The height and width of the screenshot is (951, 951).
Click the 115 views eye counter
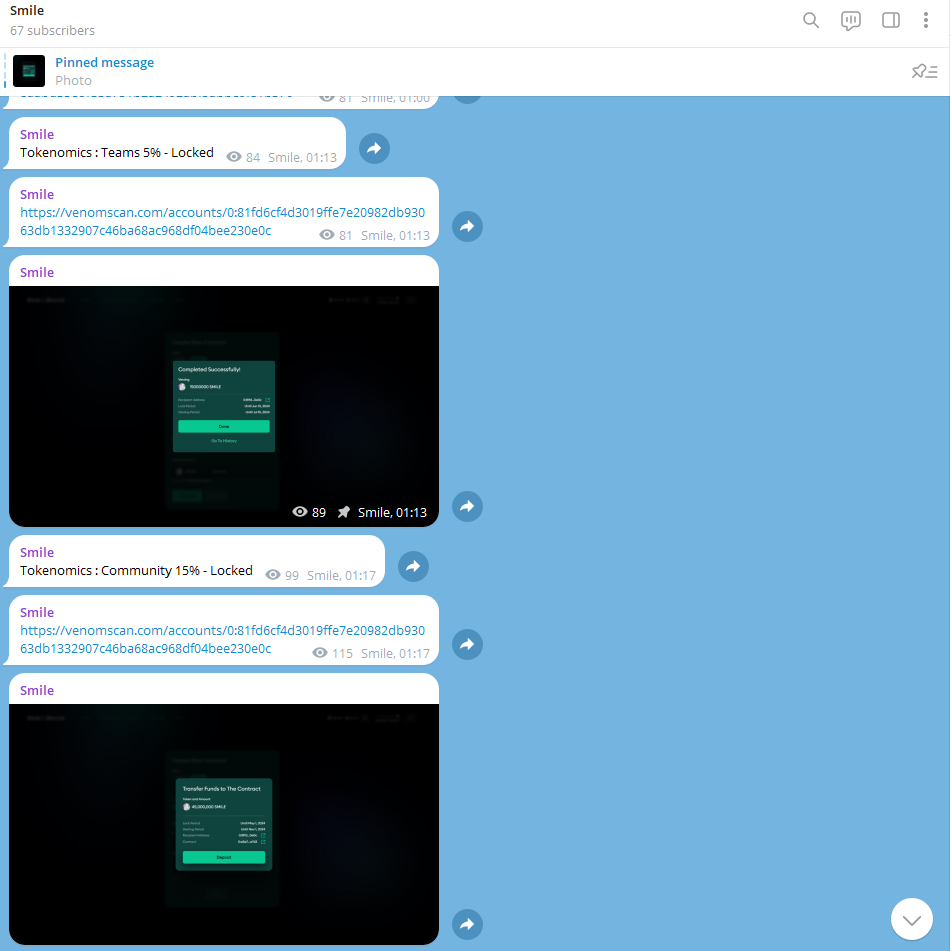(332, 653)
